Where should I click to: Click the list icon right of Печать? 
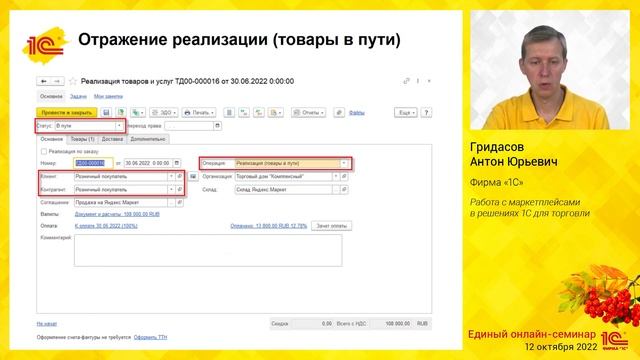(x=229, y=112)
